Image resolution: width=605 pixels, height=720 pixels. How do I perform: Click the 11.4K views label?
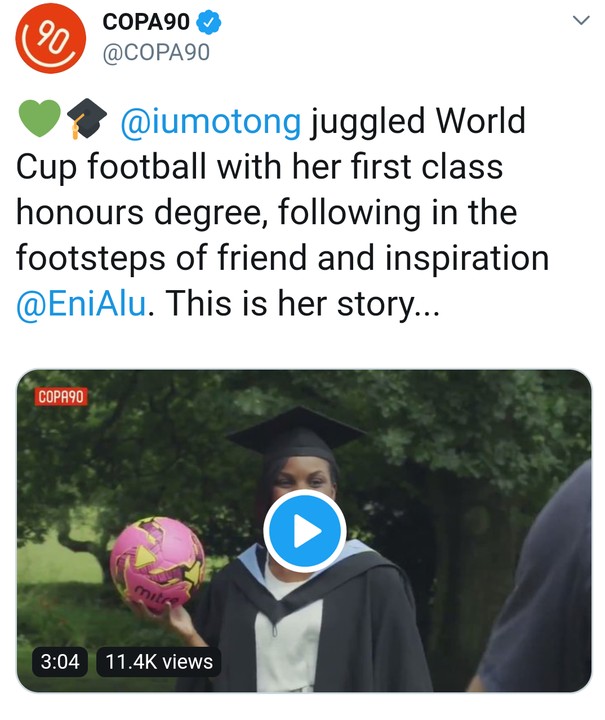point(159,662)
